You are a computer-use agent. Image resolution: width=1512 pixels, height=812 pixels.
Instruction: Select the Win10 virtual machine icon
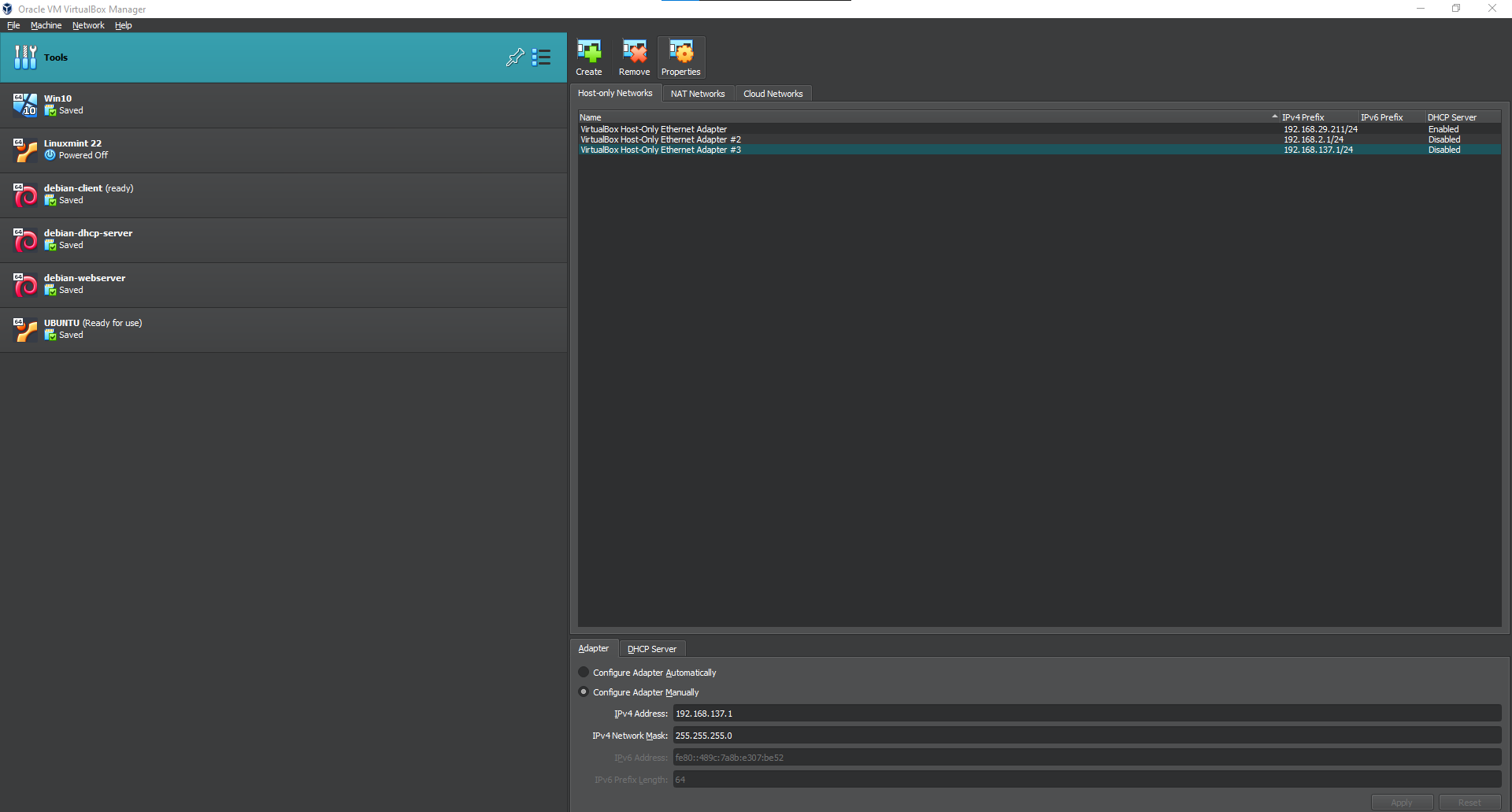coord(25,105)
